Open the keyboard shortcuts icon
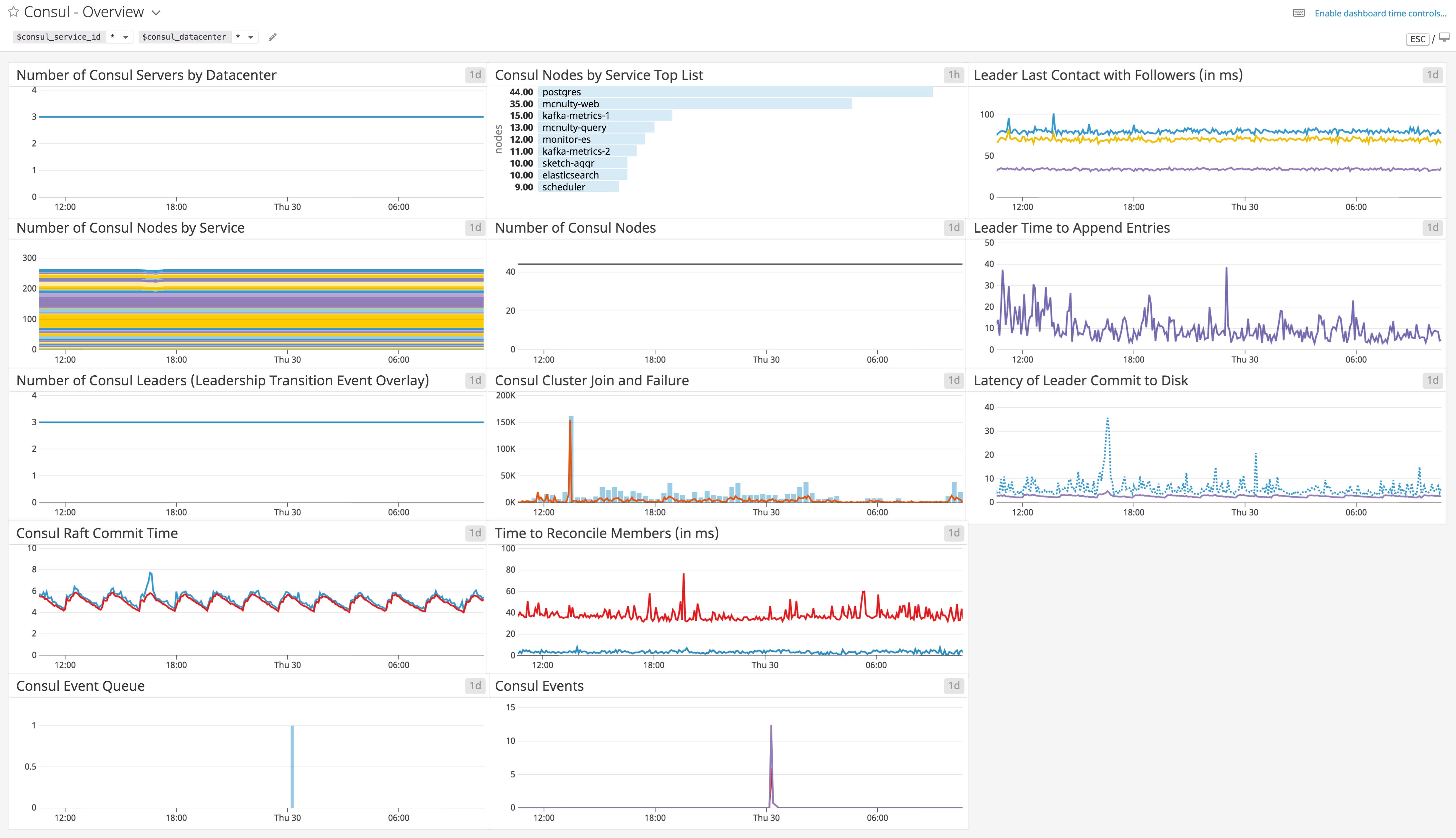Viewport: 1456px width, 838px height. coord(1298,13)
